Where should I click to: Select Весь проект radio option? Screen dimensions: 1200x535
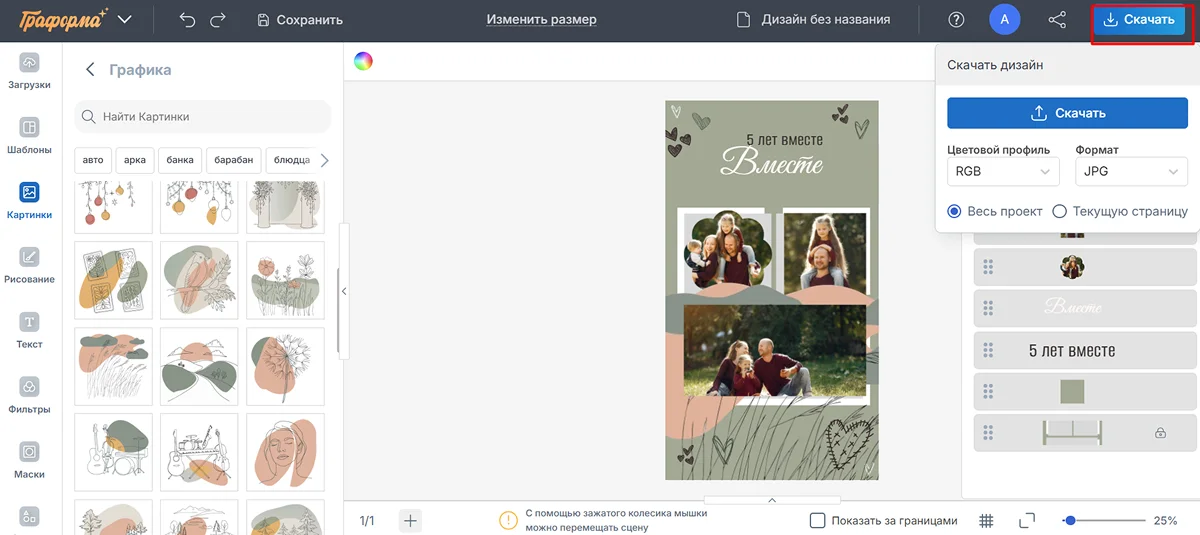[954, 211]
